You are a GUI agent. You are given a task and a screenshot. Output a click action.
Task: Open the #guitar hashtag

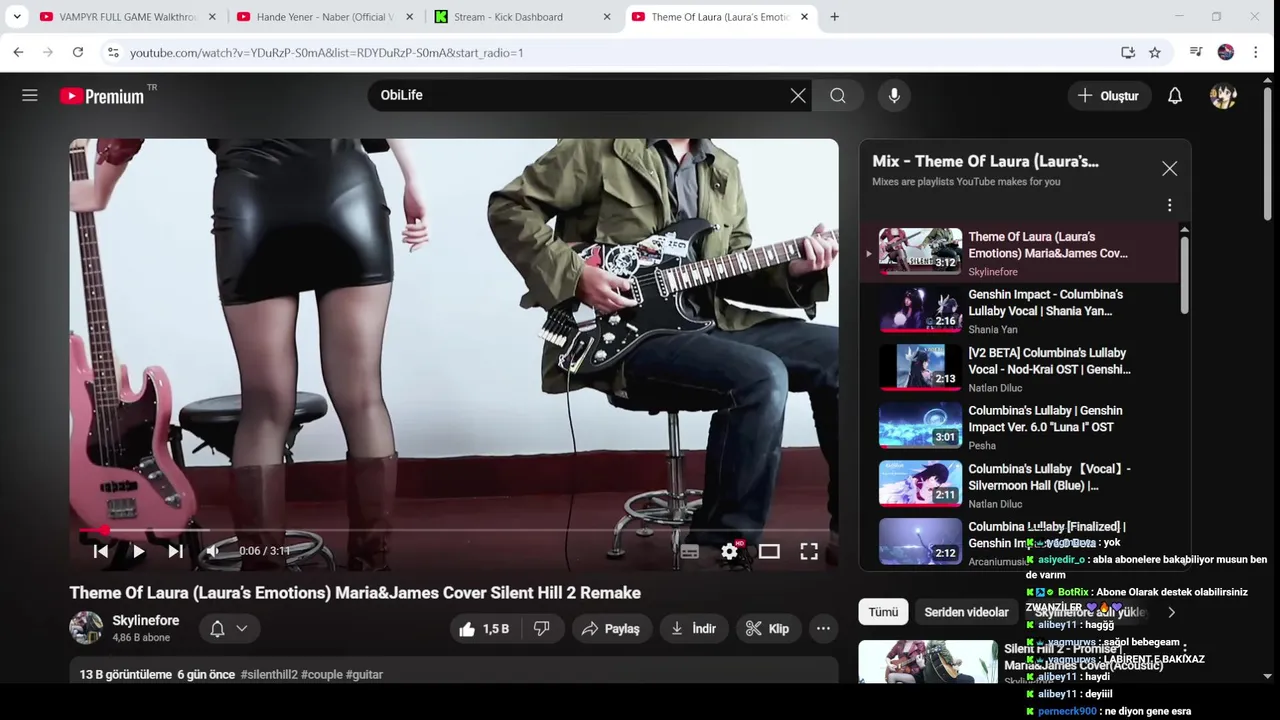pyautogui.click(x=364, y=675)
